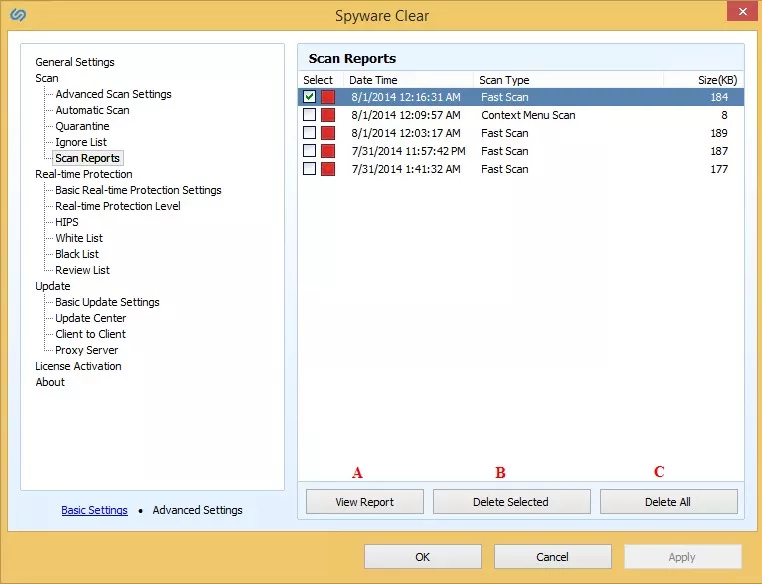Select checkbox for 12:03:17 AM report
This screenshot has width=762, height=584.
310,133
